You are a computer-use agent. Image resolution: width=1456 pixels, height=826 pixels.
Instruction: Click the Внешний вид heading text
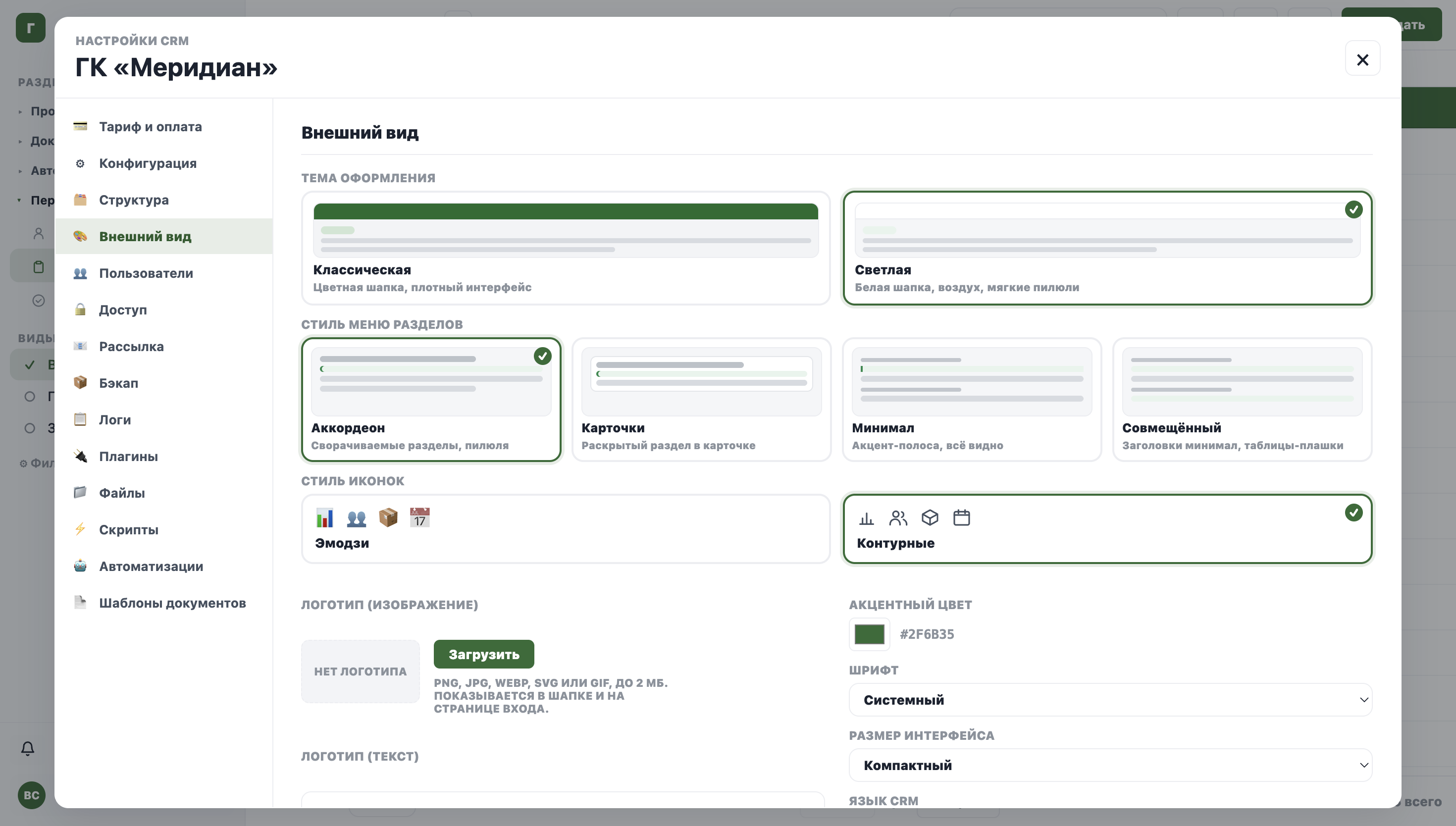[360, 132]
